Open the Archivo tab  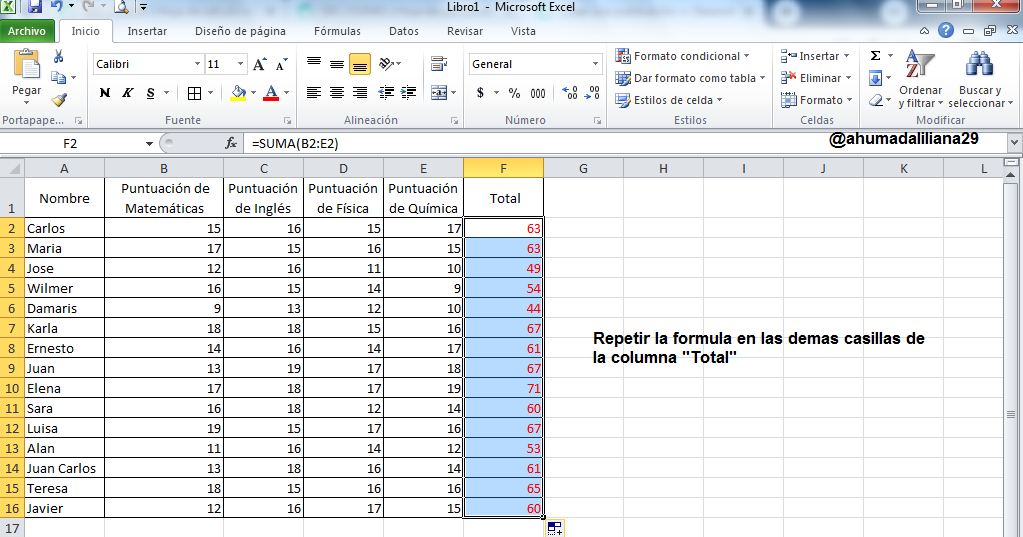pos(27,31)
